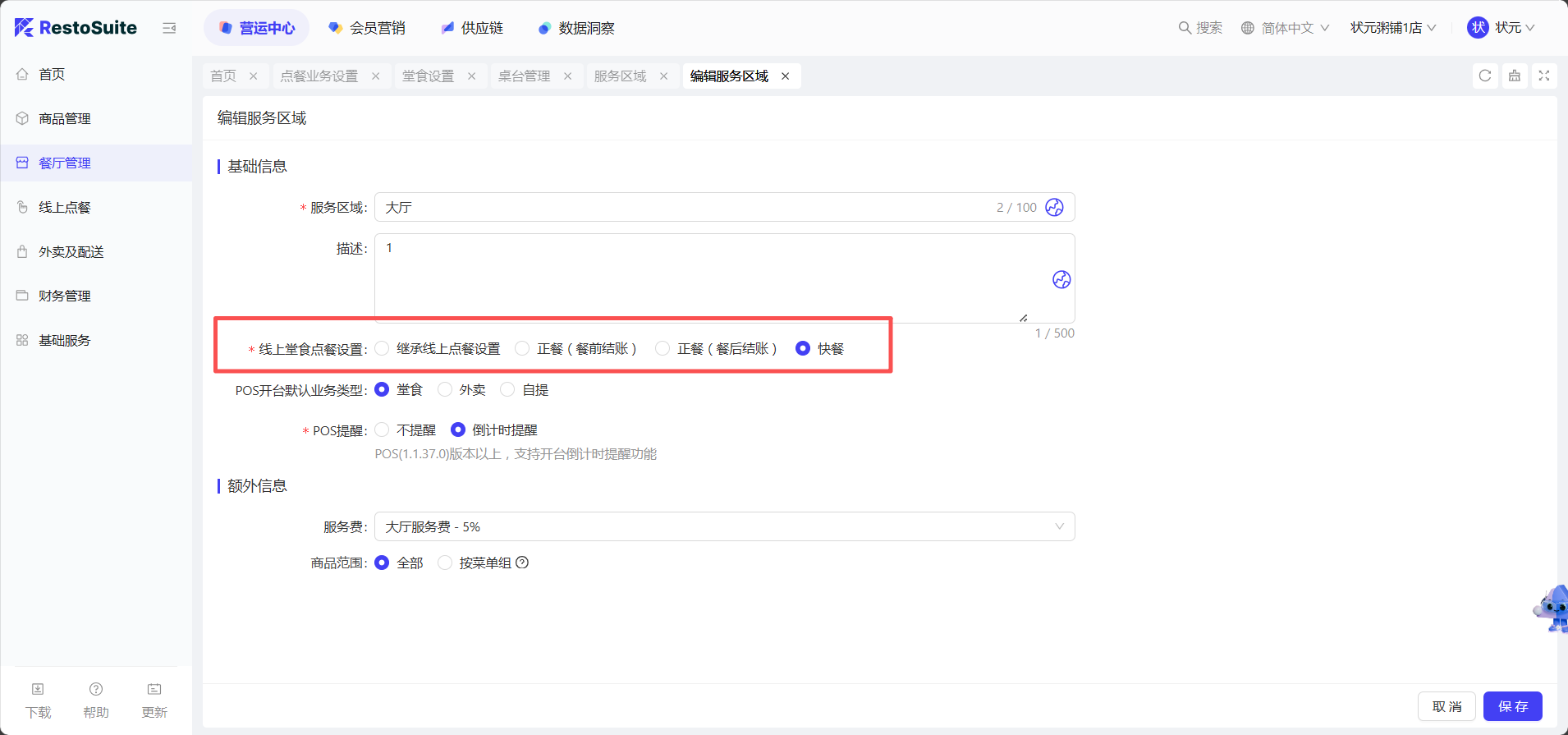Click translate icon in 服务区域 field
Image resolution: width=1568 pixels, height=735 pixels.
(x=1054, y=207)
